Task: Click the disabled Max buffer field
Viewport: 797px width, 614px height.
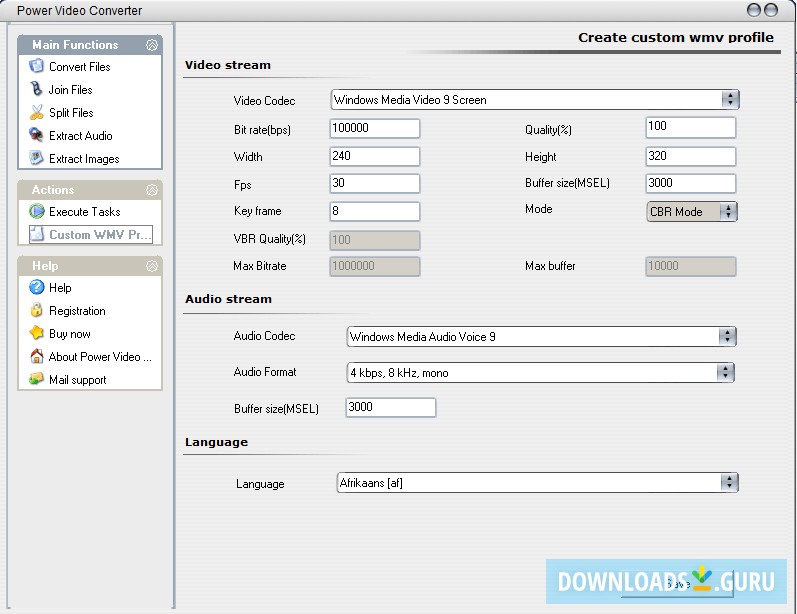Action: (690, 266)
